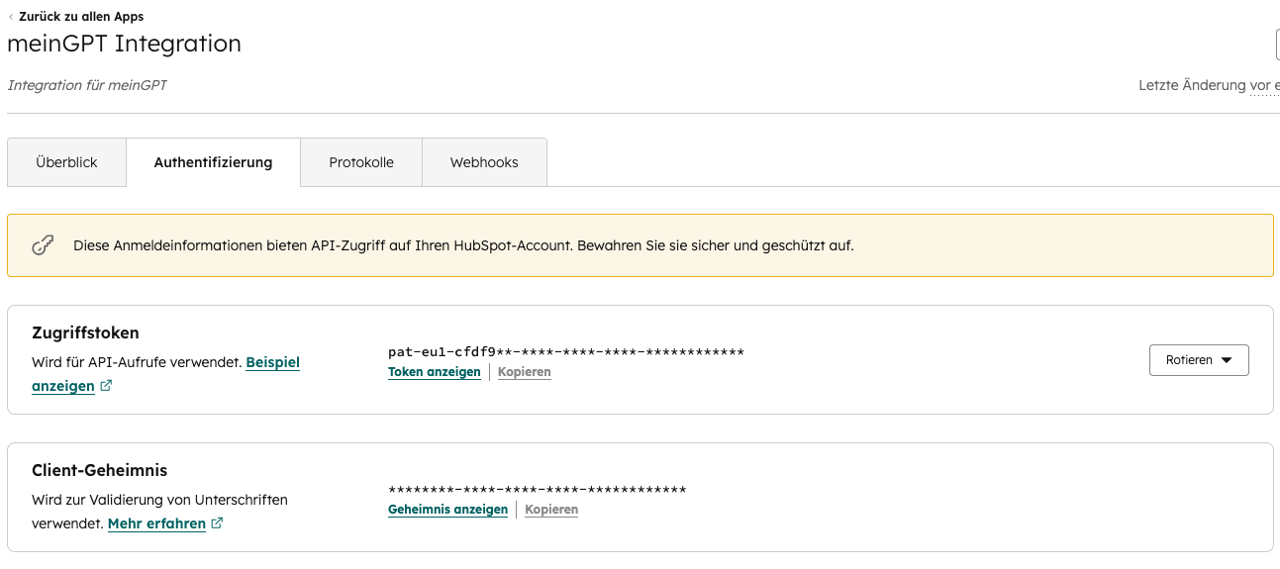Click the 'Integration für meinGPT' description
This screenshot has width=1280, height=569.
87,85
